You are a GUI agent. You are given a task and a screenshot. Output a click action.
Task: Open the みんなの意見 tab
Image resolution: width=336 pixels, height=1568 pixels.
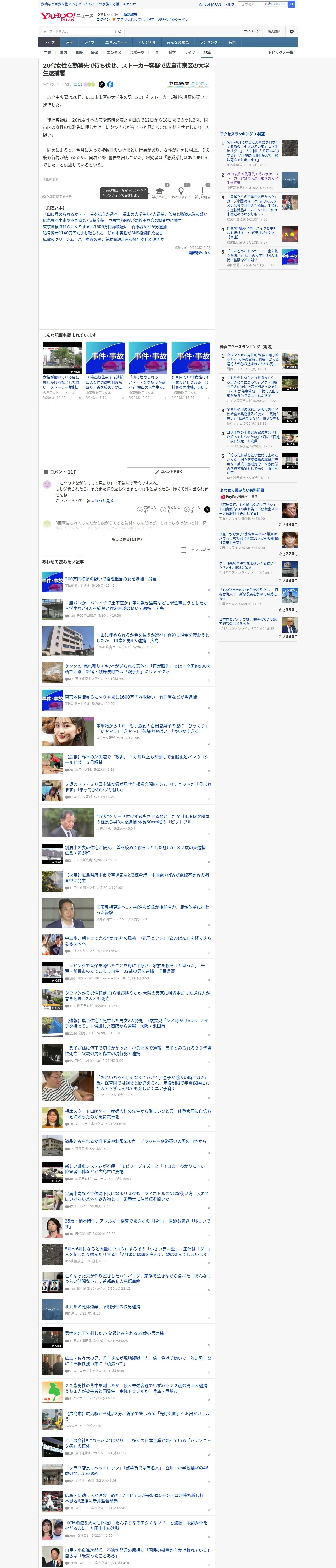(x=178, y=43)
